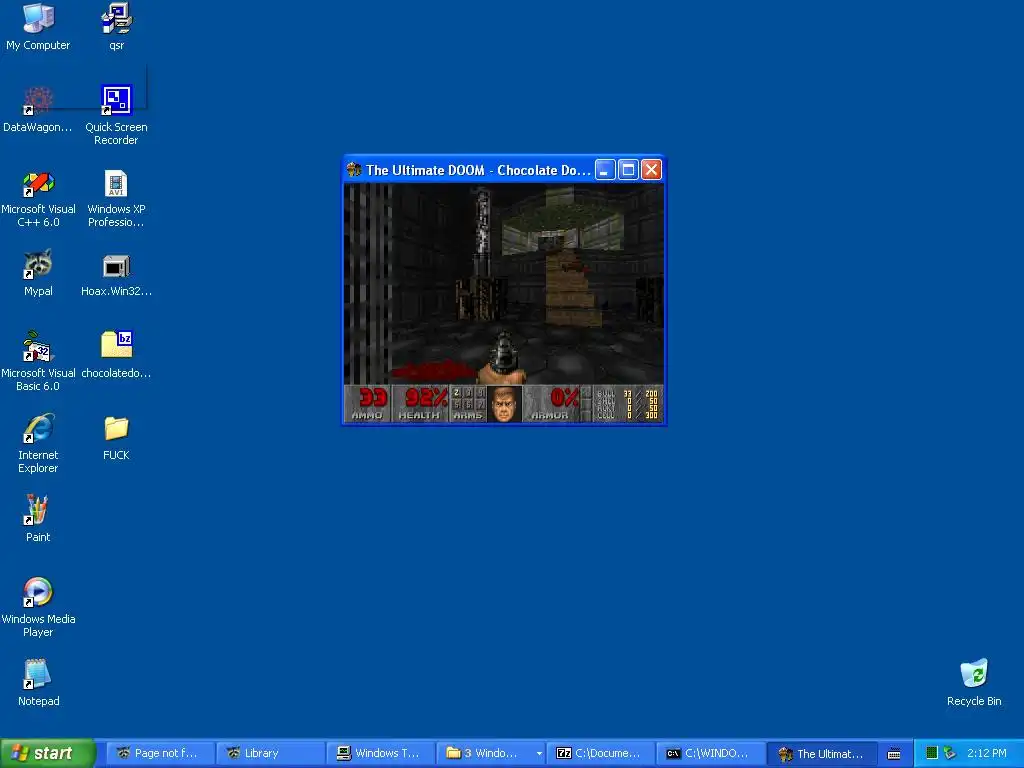This screenshot has width=1024, height=768.
Task: Select the DataWagon shortcut on desktop
Action: click(x=38, y=108)
